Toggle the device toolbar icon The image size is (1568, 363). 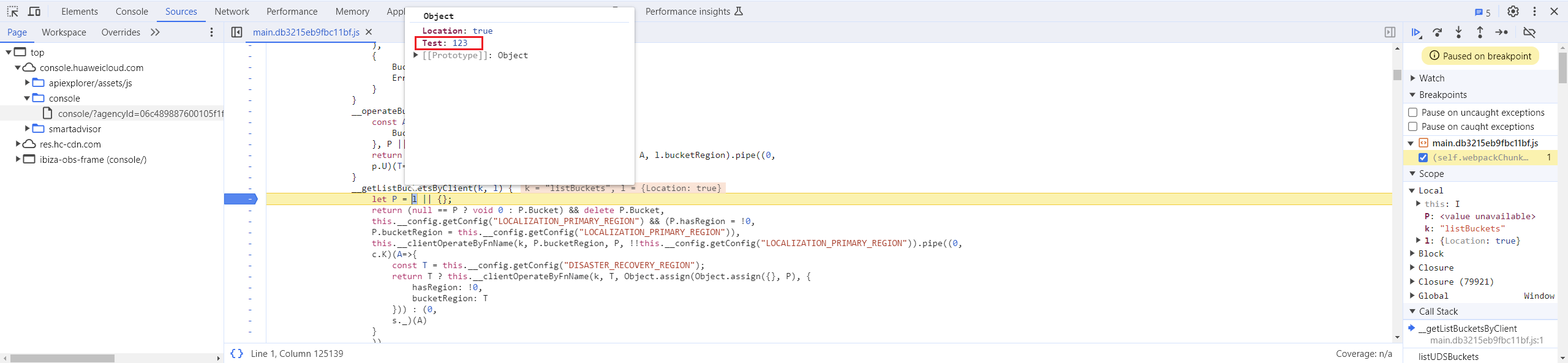pyautogui.click(x=34, y=12)
